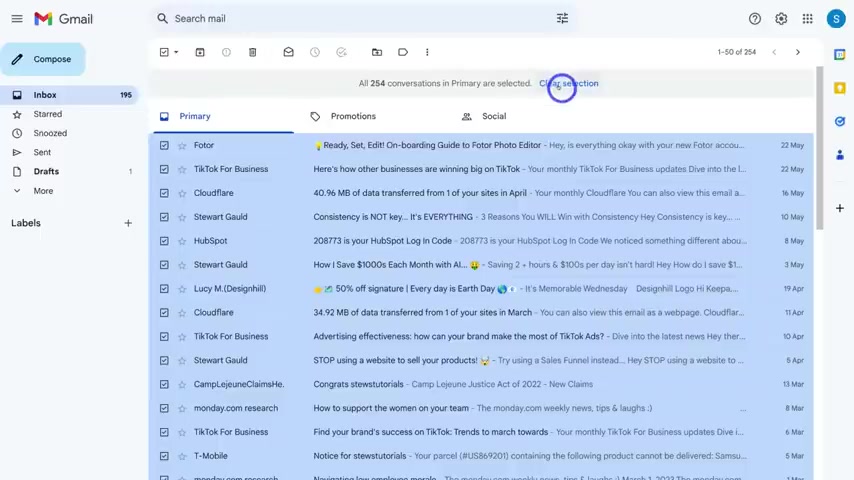Star the HubSpot email
The width and height of the screenshot is (854, 480).
pos(182,241)
